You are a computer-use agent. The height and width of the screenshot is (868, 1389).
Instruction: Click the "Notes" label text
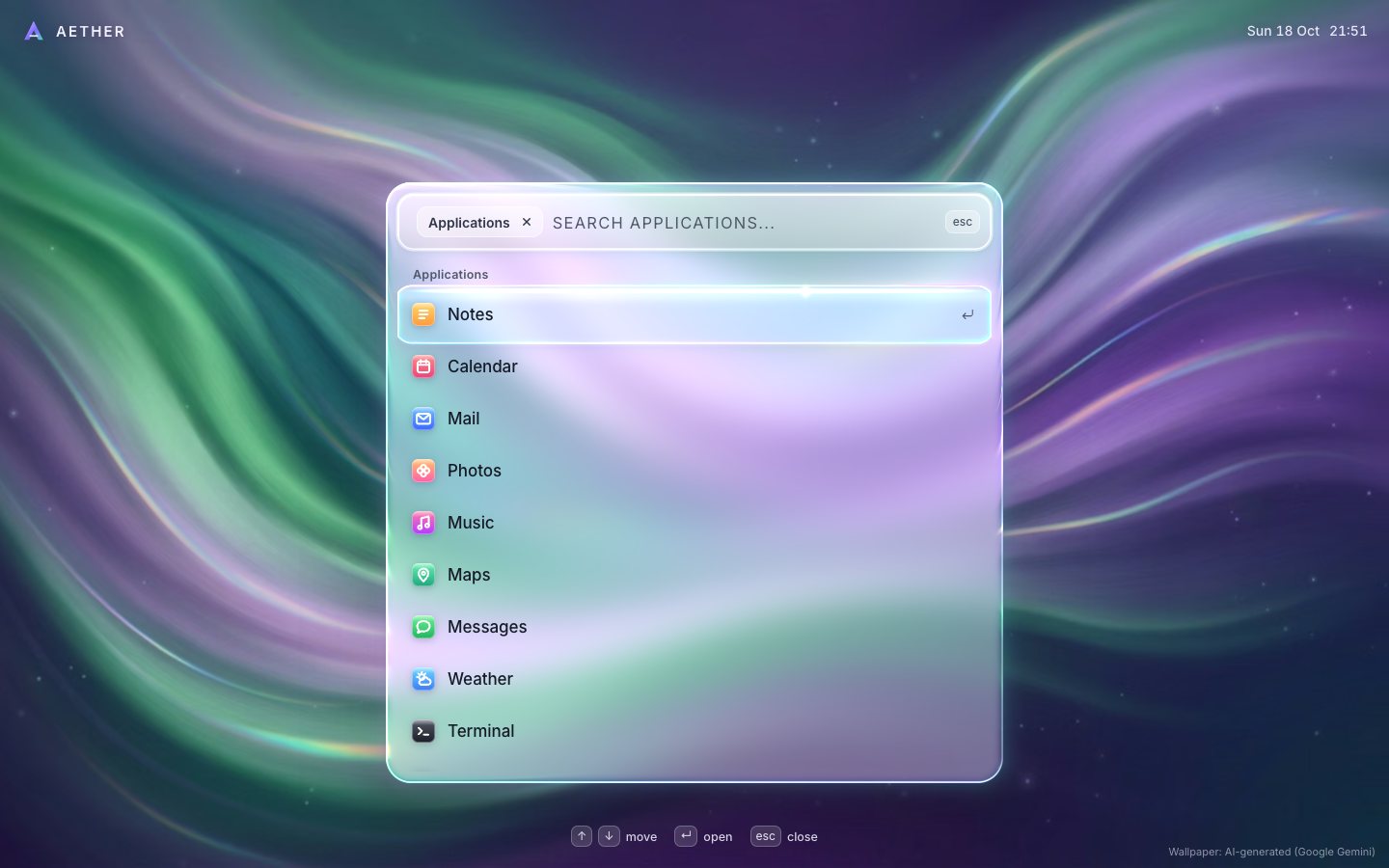tap(470, 314)
